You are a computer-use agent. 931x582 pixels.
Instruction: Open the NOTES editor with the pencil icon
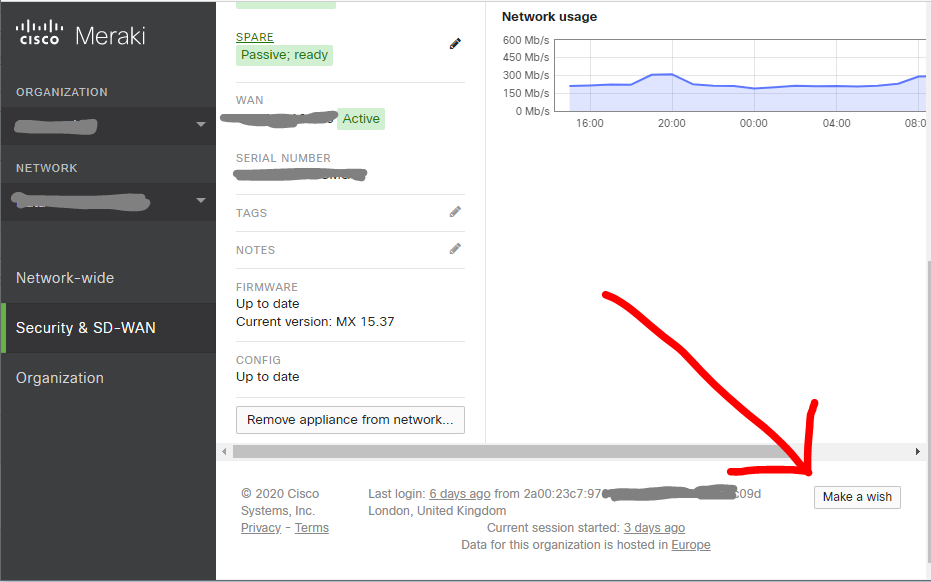[x=455, y=248]
